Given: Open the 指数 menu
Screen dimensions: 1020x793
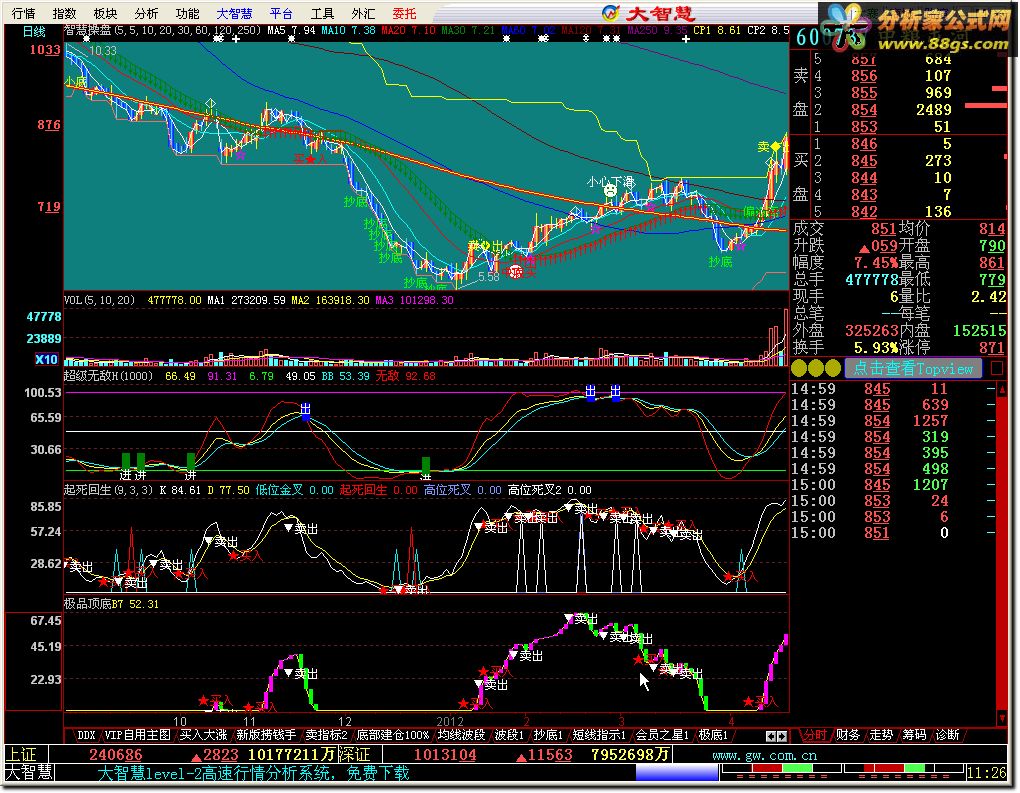Looking at the screenshot, I should pyautogui.click(x=64, y=14).
